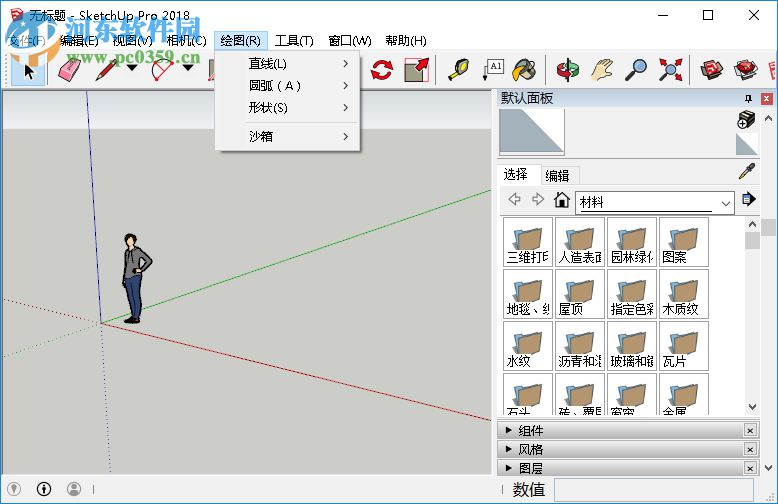Image resolution: width=778 pixels, height=504 pixels.
Task: Open the 文件(F) menu
Action: [x=27, y=41]
